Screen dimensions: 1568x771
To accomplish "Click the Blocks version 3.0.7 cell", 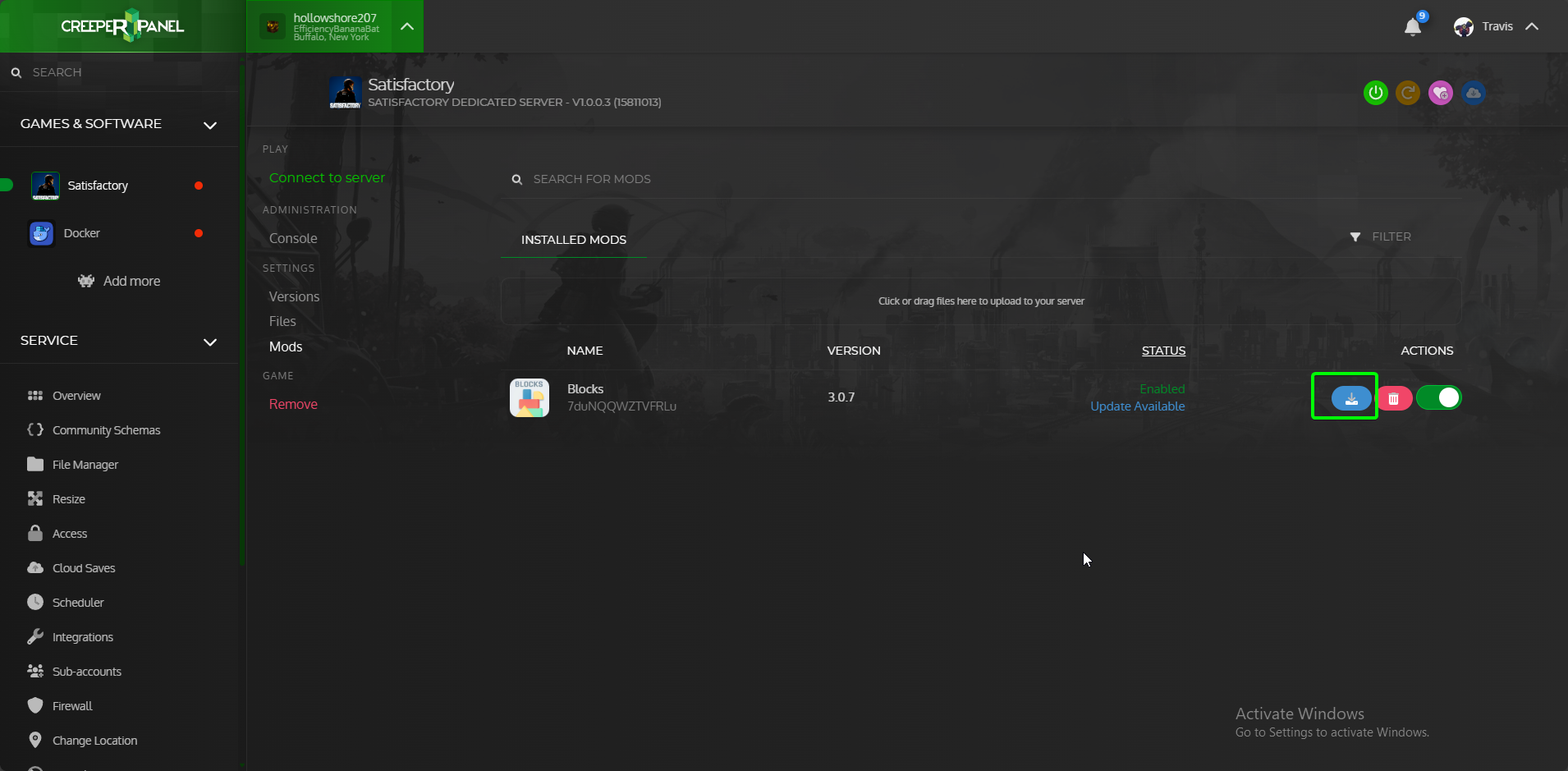I will pos(841,397).
